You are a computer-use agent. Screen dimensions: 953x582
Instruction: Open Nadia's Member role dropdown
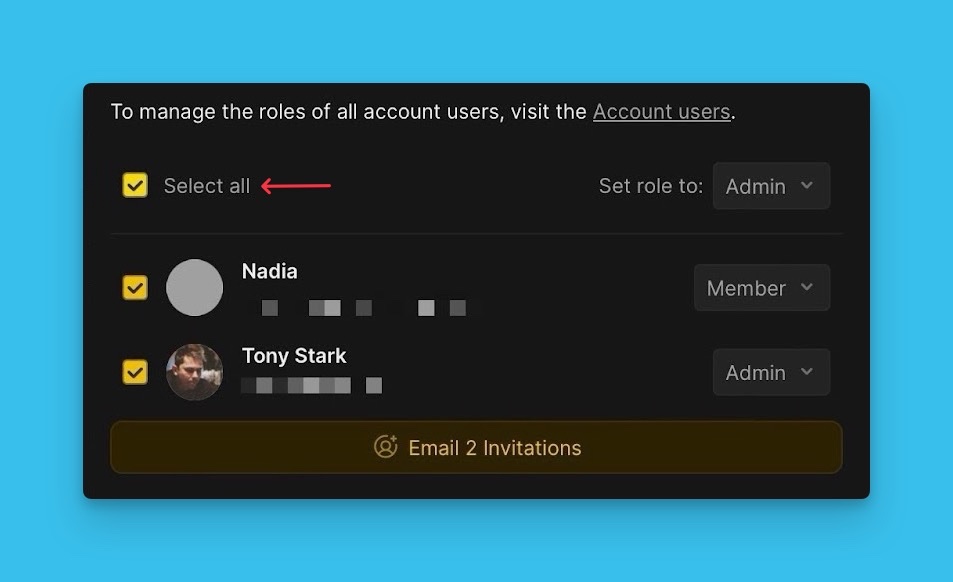tap(761, 288)
